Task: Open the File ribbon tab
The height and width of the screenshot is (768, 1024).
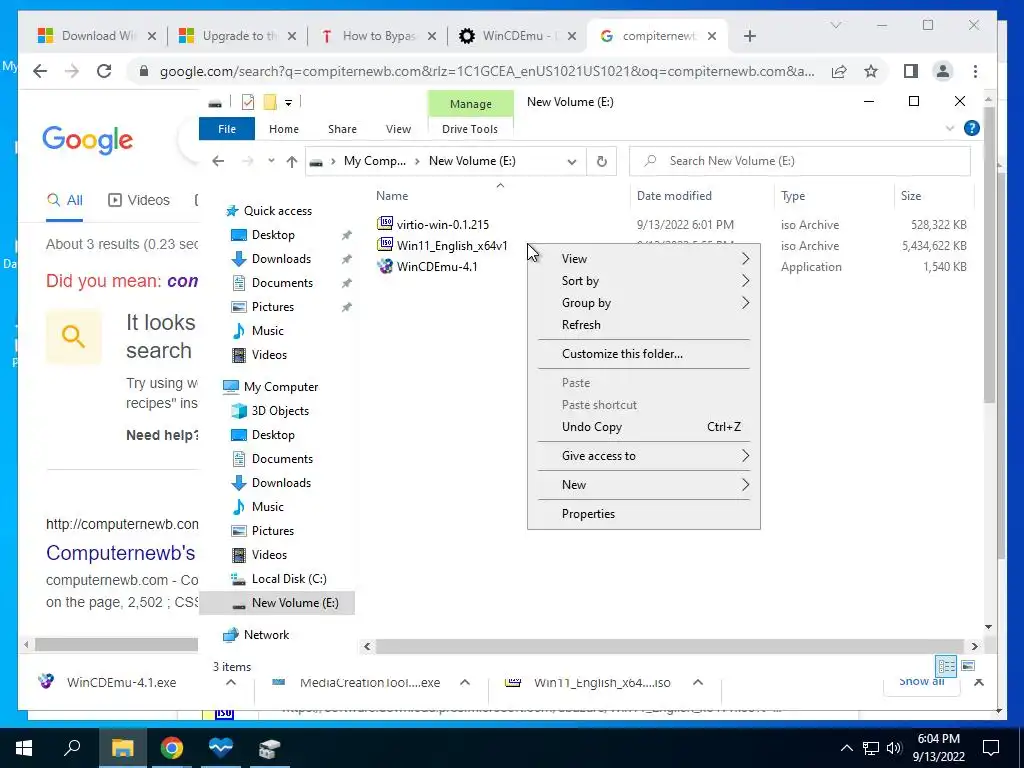Action: pyautogui.click(x=227, y=129)
